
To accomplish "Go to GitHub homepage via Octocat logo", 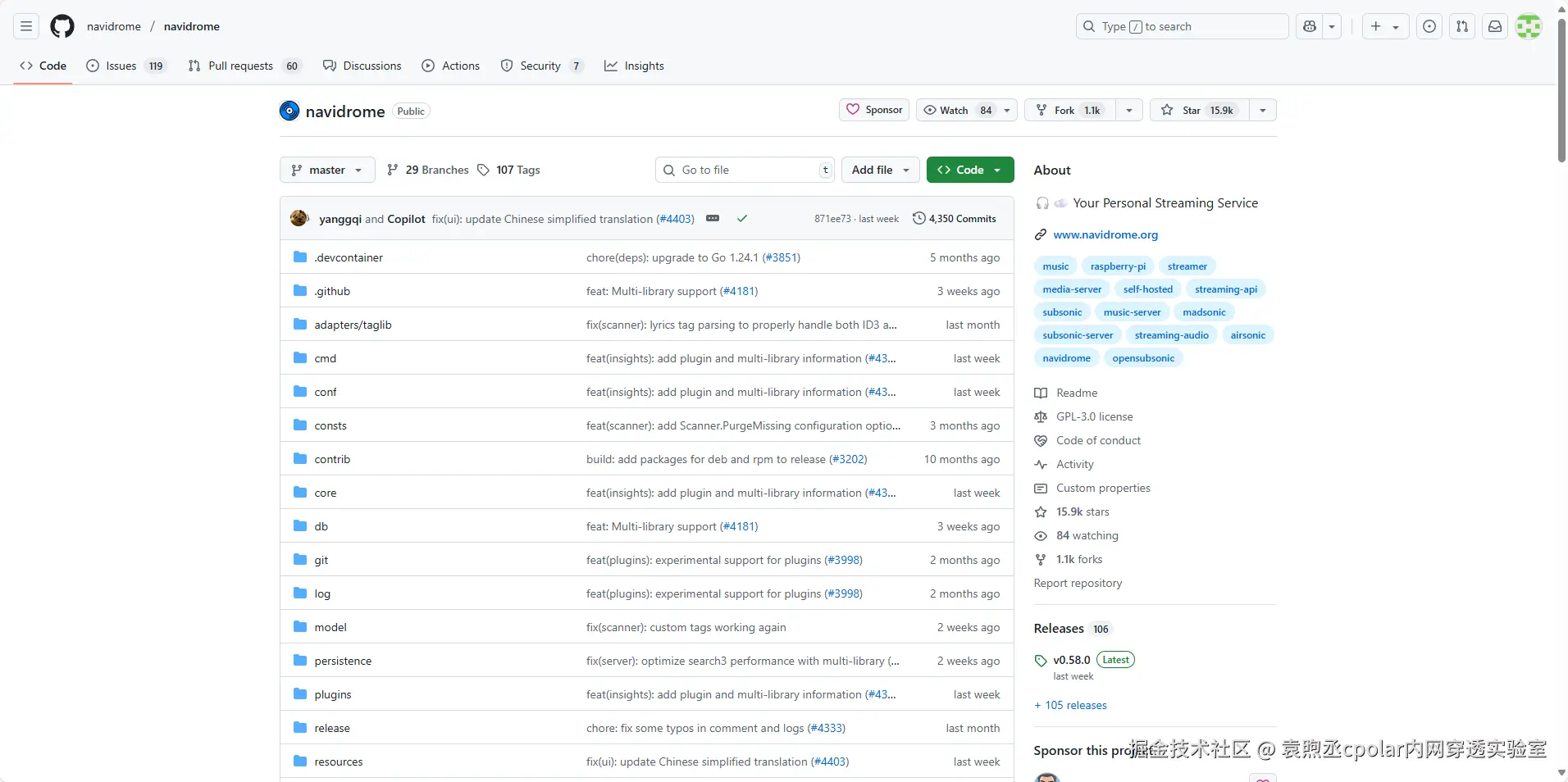I will 62,26.
